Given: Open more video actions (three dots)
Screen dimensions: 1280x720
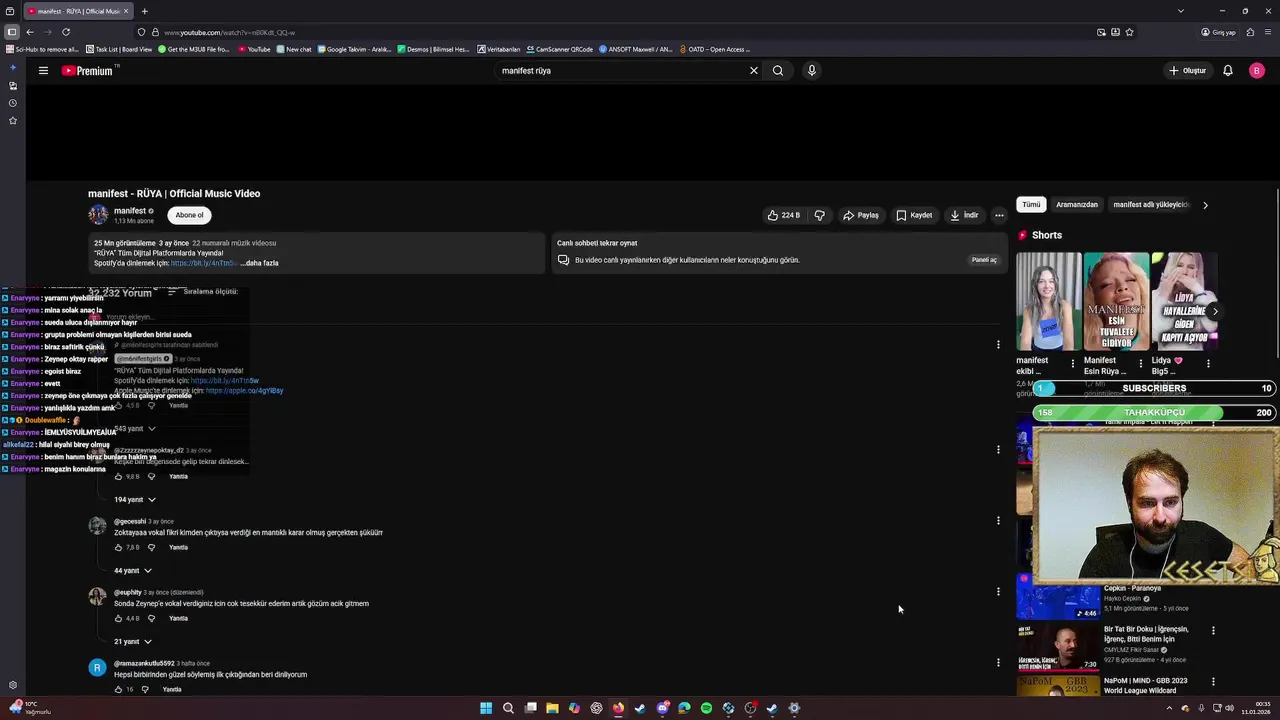Looking at the screenshot, I should [999, 215].
